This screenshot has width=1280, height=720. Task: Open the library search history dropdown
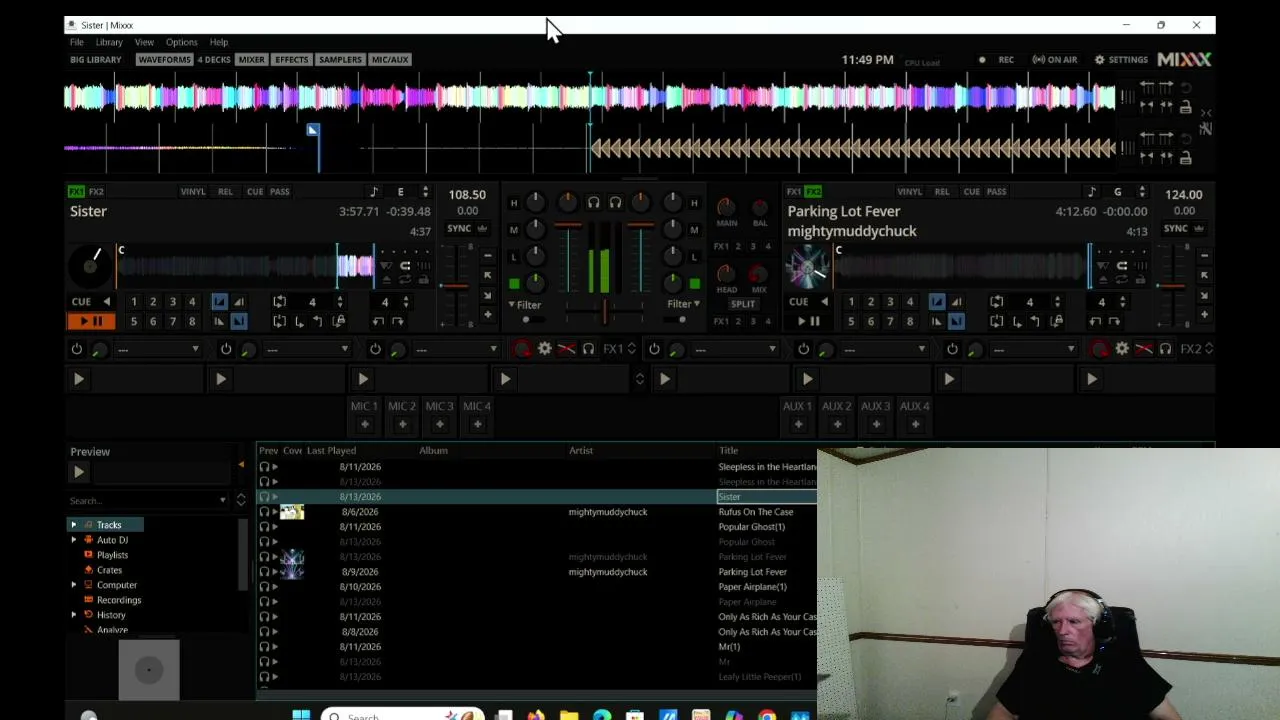[x=223, y=500]
